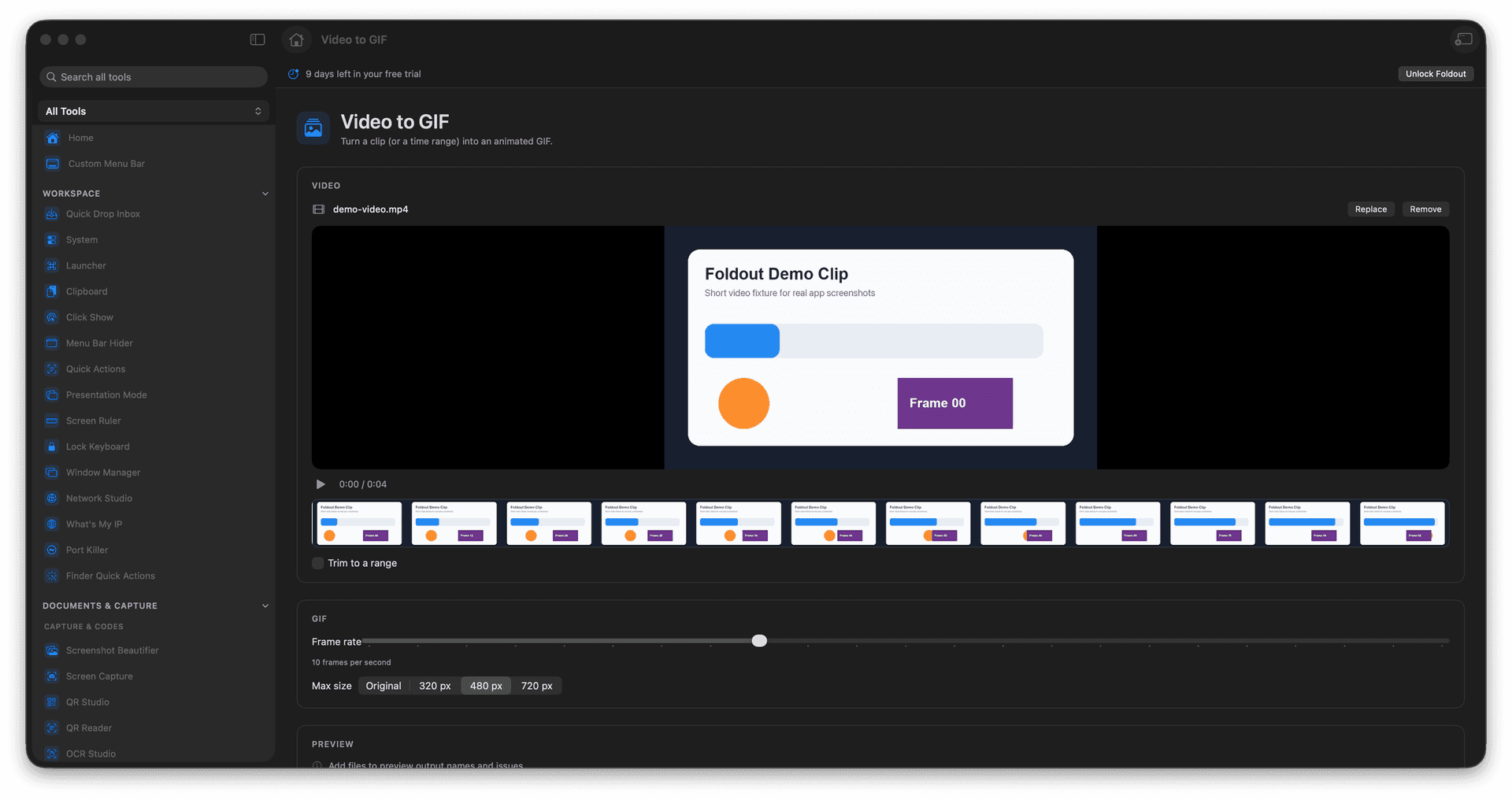Toggle the sidebar panel icon
1512x800 pixels.
(258, 39)
